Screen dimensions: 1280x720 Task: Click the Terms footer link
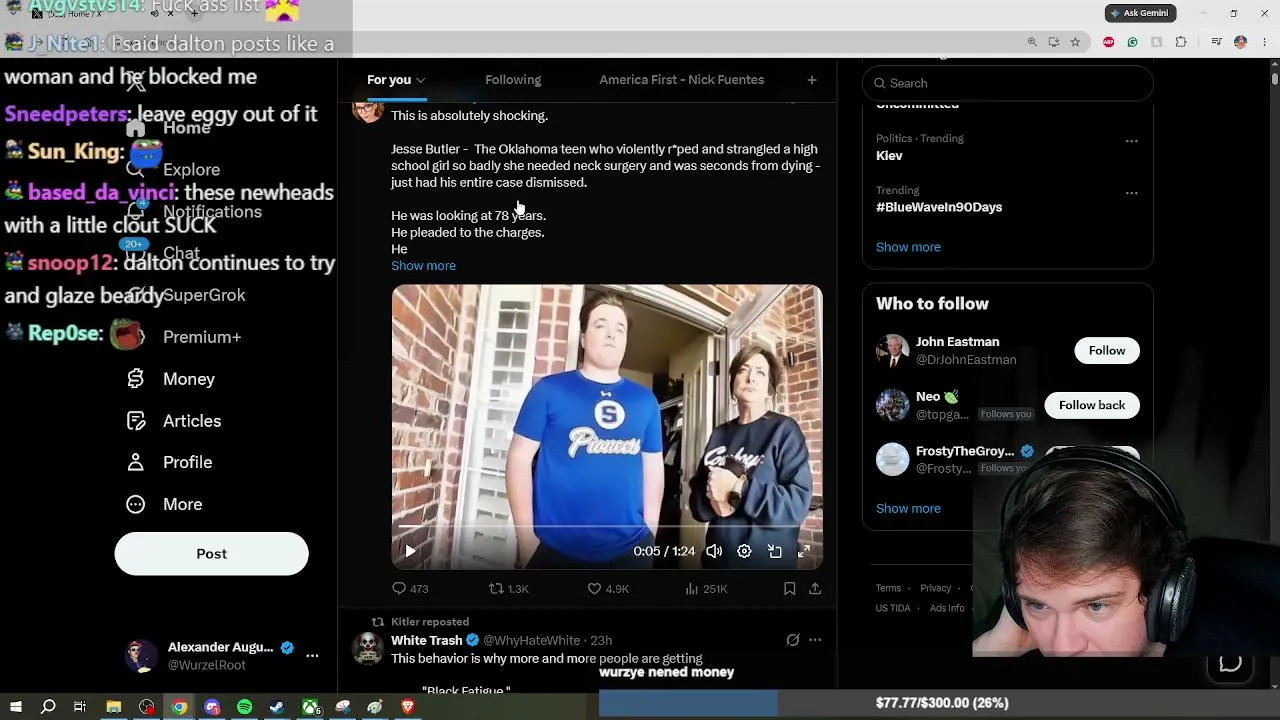point(888,588)
